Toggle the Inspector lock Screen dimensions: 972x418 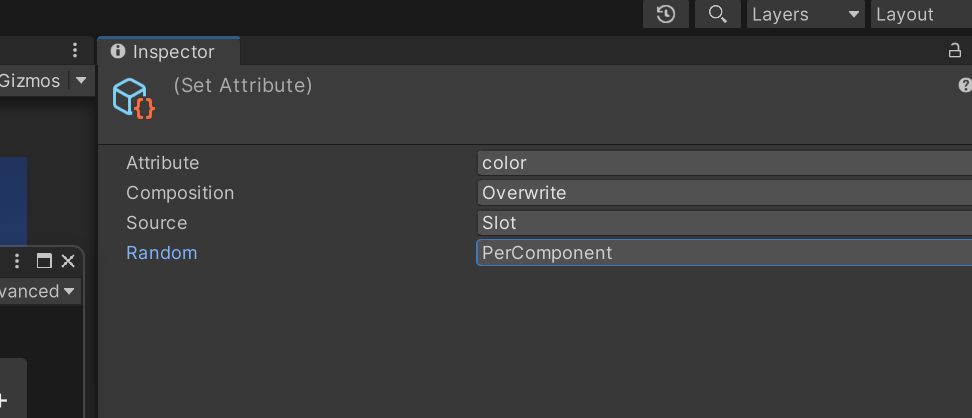[x=954, y=51]
